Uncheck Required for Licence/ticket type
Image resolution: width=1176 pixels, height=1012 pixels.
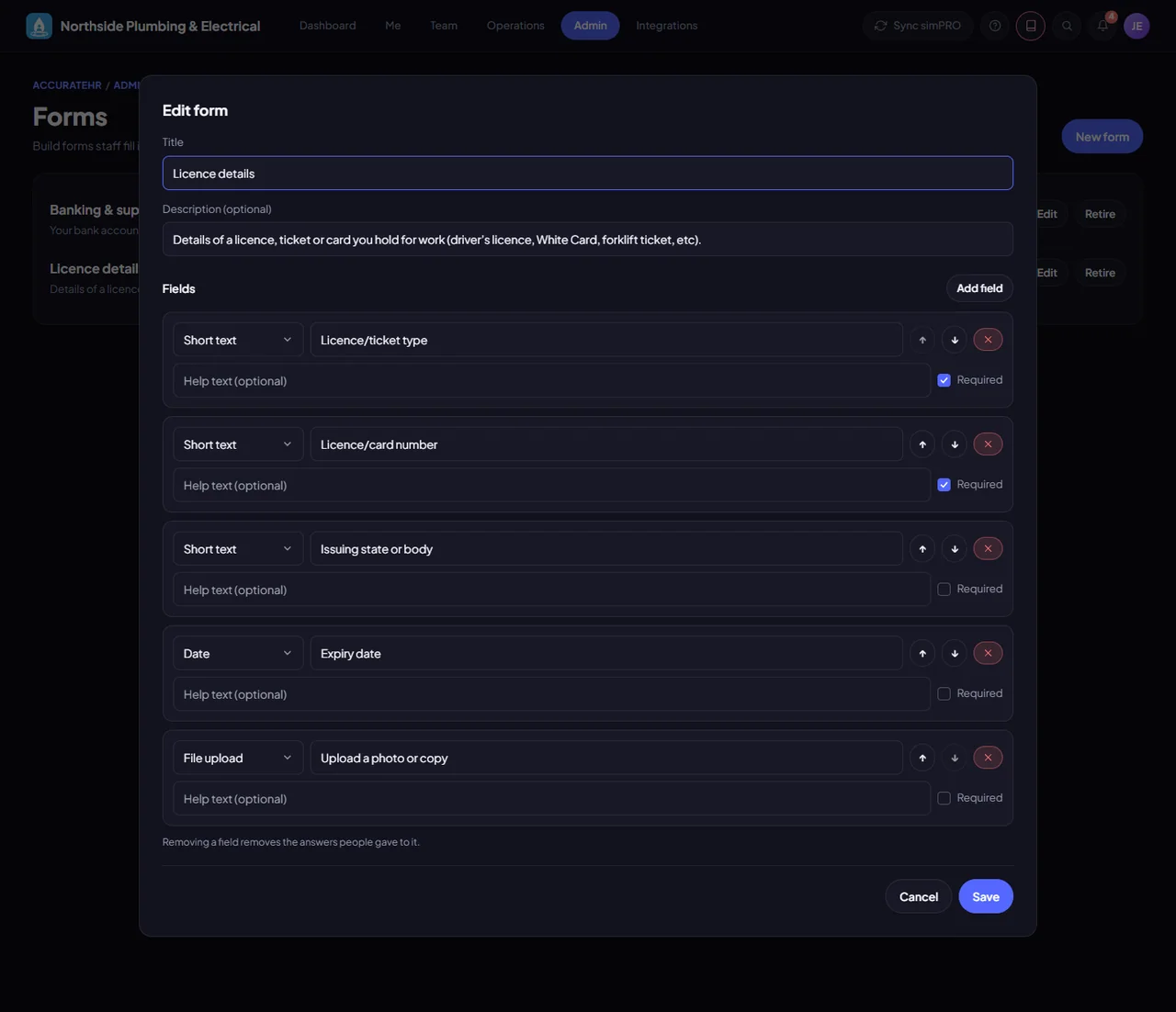click(x=944, y=380)
